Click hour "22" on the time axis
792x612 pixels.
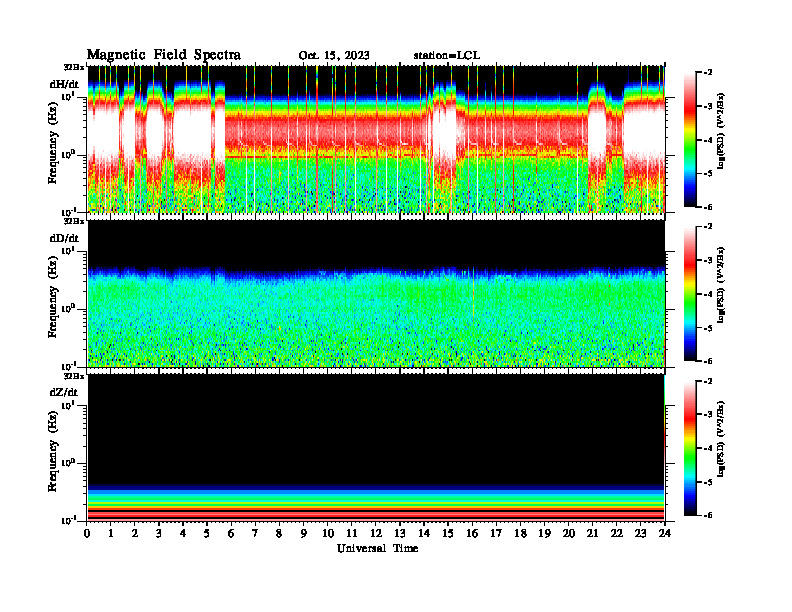point(617,533)
